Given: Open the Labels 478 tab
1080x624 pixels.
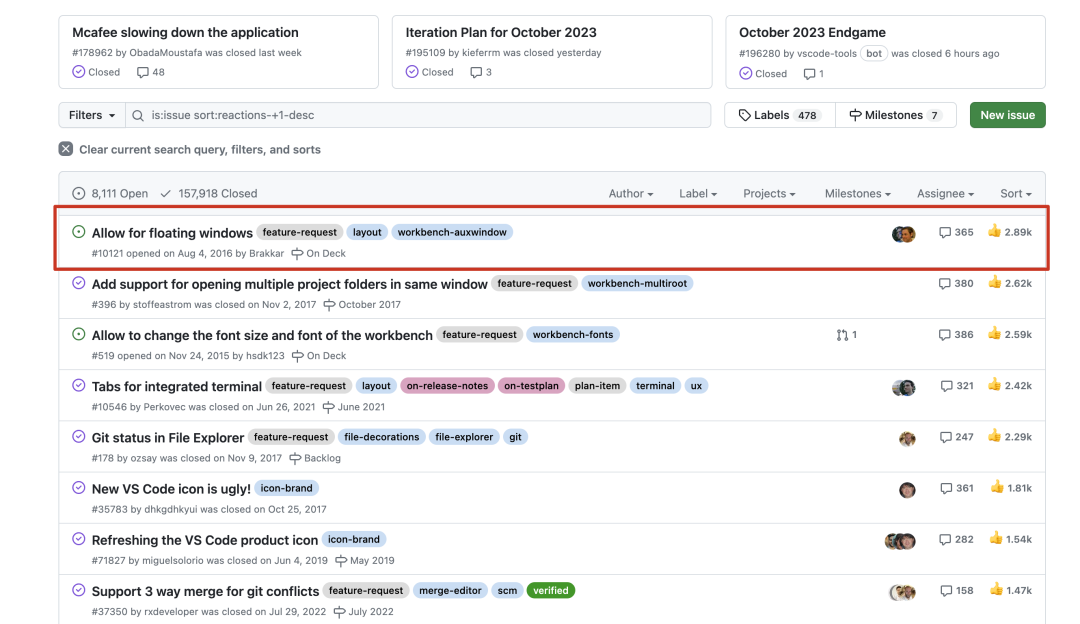Looking at the screenshot, I should [x=780, y=115].
